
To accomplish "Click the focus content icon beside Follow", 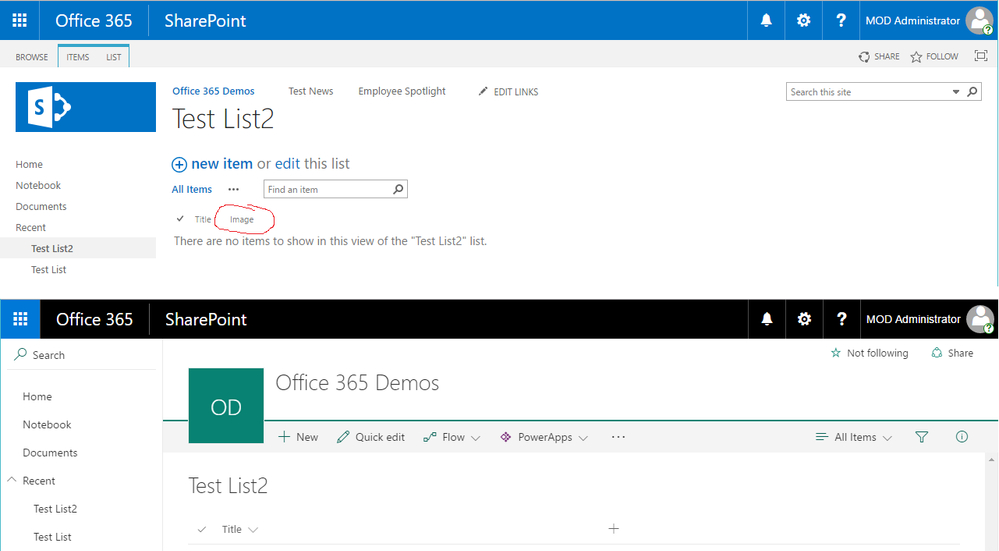I will [x=980, y=57].
